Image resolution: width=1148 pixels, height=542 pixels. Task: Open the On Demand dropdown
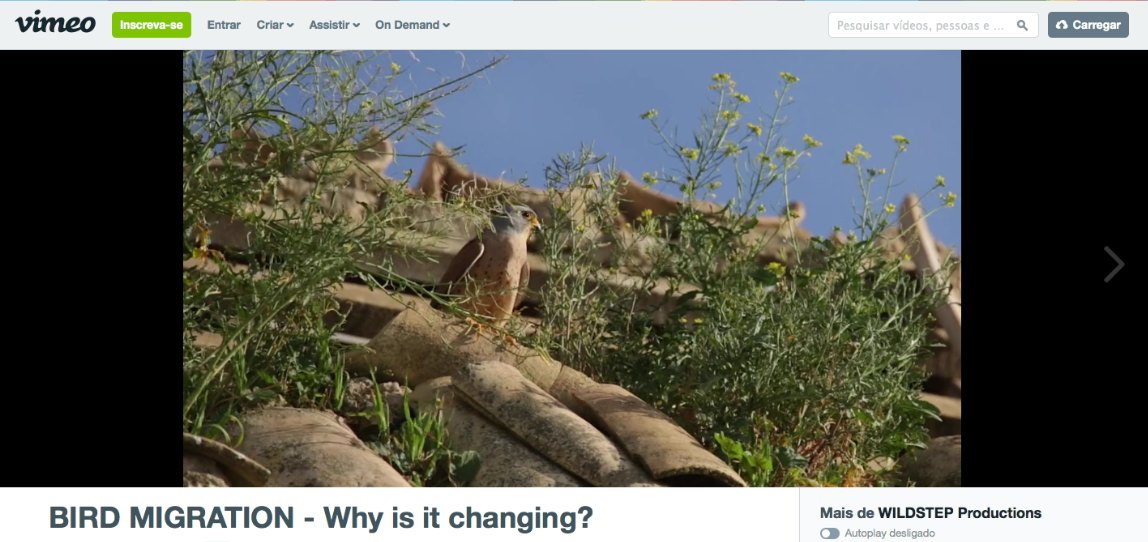click(413, 25)
